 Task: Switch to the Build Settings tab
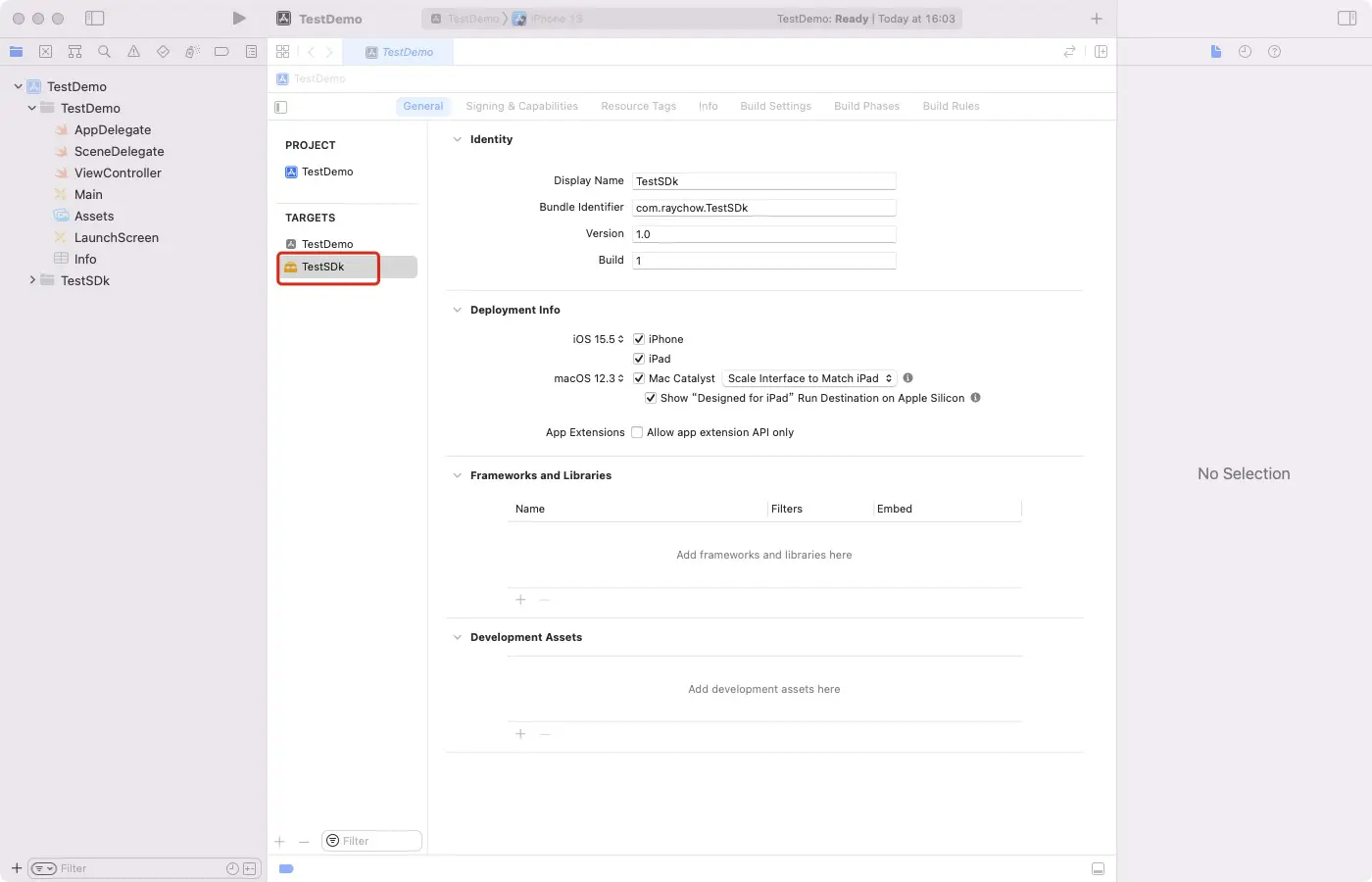coord(775,106)
